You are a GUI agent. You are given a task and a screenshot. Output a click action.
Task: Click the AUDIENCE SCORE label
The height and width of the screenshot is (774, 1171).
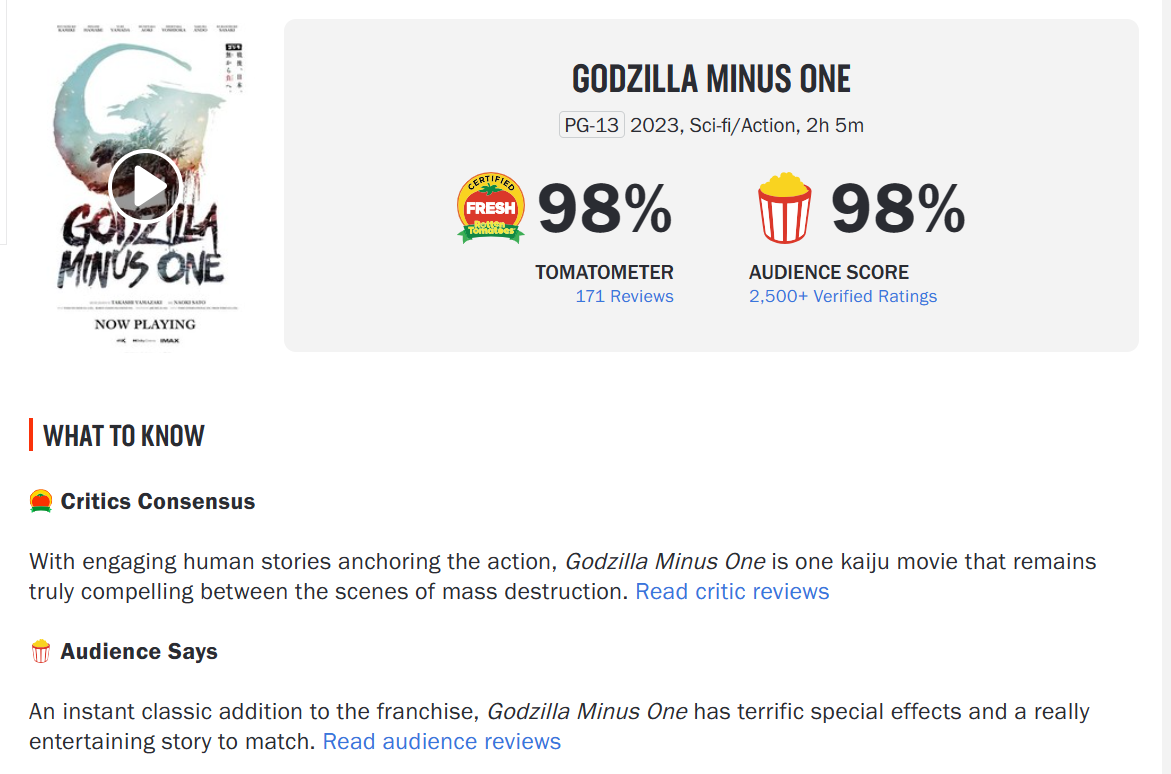pyautogui.click(x=829, y=272)
